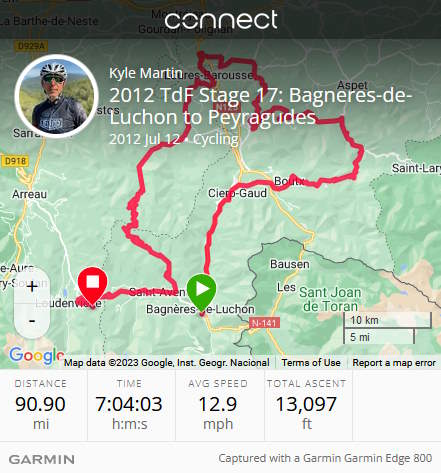Select the Time 7:04:03 stat
This screenshot has width=441, height=473.
click(129, 405)
